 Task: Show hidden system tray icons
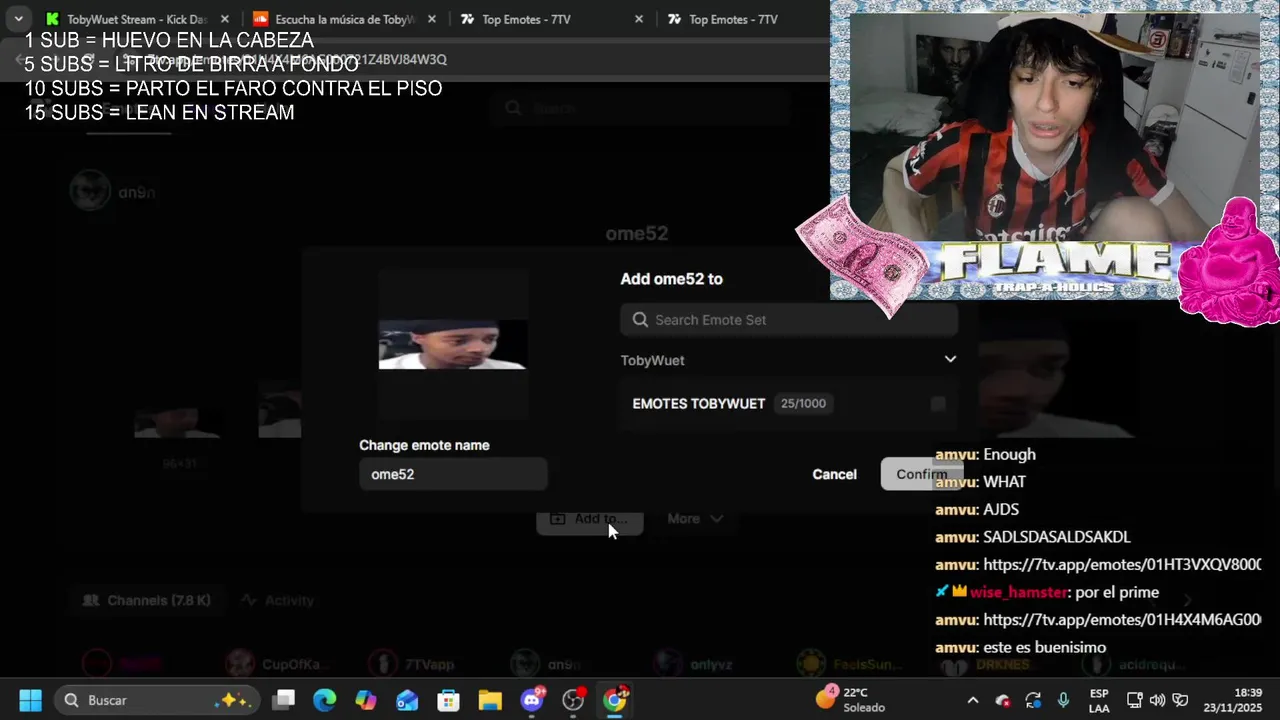972,700
